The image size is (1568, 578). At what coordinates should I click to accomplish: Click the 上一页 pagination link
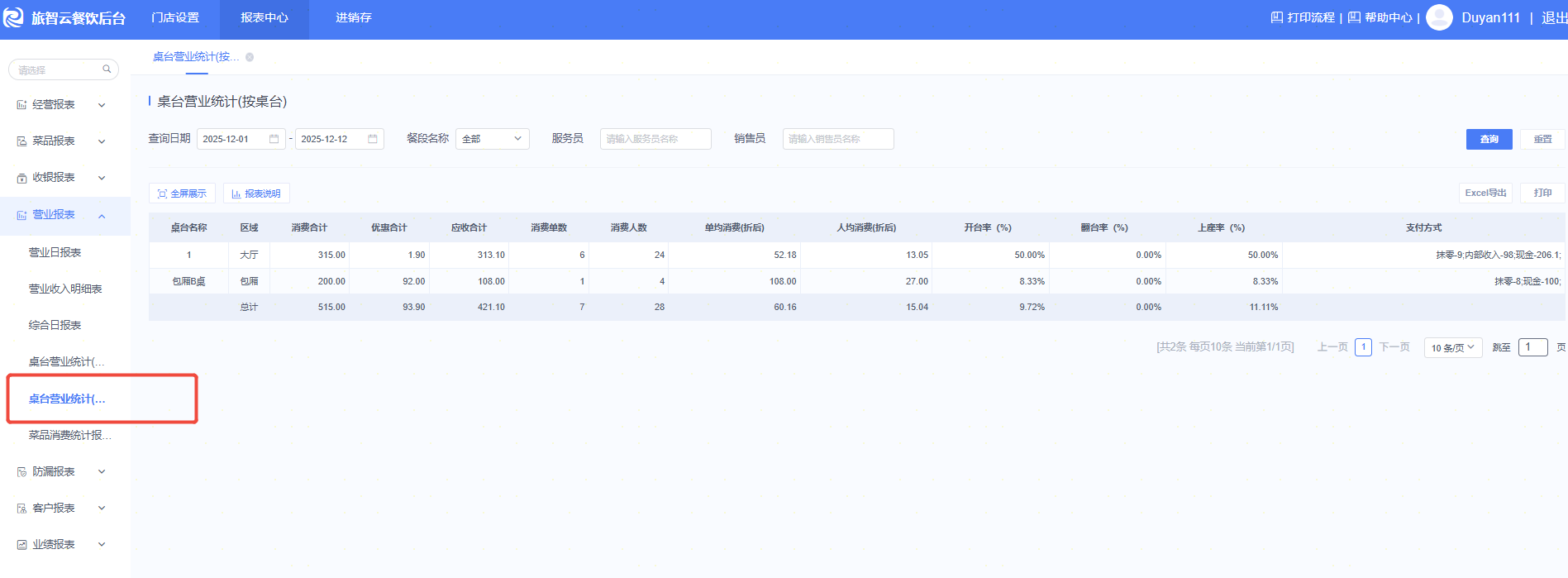point(1332,347)
